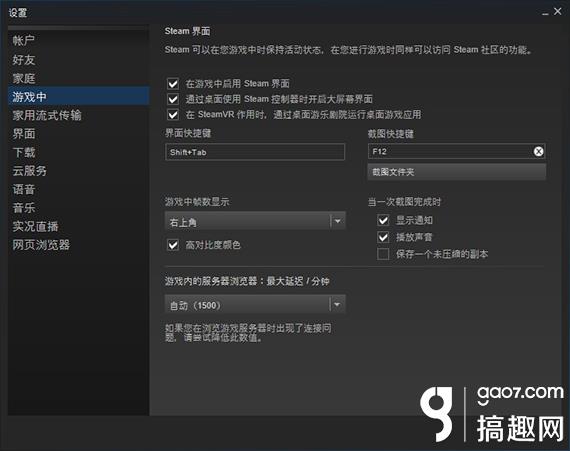570x451 pixels.
Task: Toggle 通过桌面使用 Steam 控制器时开启大屏幕界面 checkbox
Action: (x=173, y=99)
